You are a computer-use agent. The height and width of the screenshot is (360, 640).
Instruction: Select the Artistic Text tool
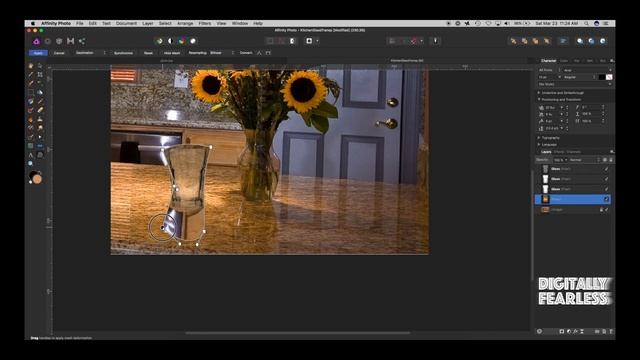[x=31, y=155]
